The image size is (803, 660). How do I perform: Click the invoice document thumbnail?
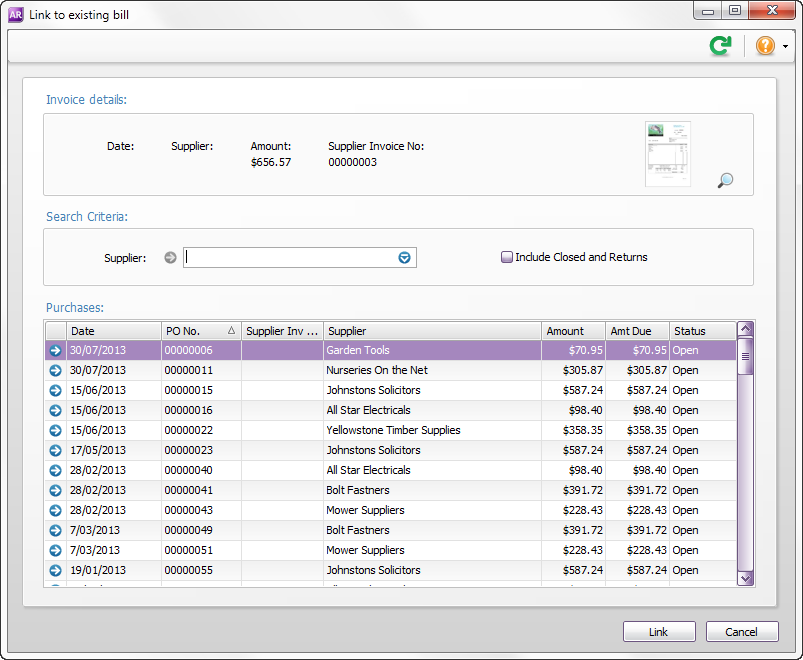[x=668, y=153]
